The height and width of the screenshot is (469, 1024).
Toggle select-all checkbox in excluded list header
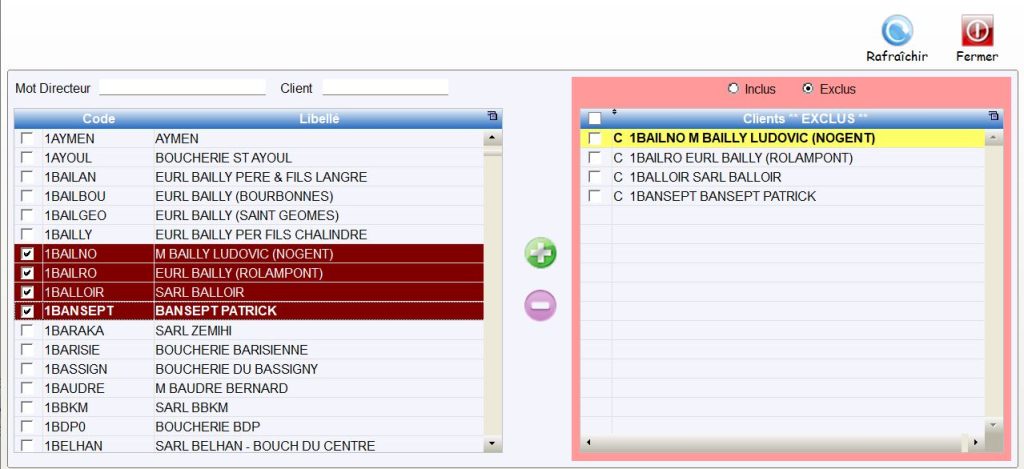(595, 119)
